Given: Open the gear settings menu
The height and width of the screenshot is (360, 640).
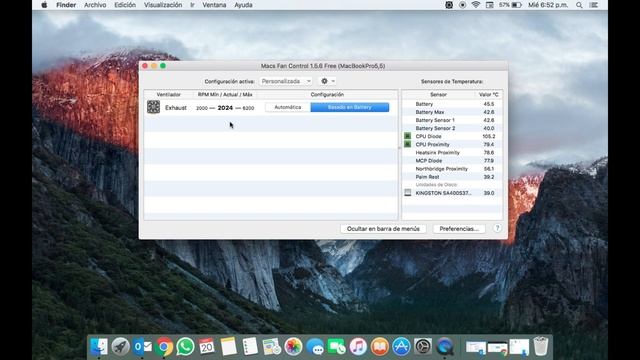Looking at the screenshot, I should (x=328, y=81).
